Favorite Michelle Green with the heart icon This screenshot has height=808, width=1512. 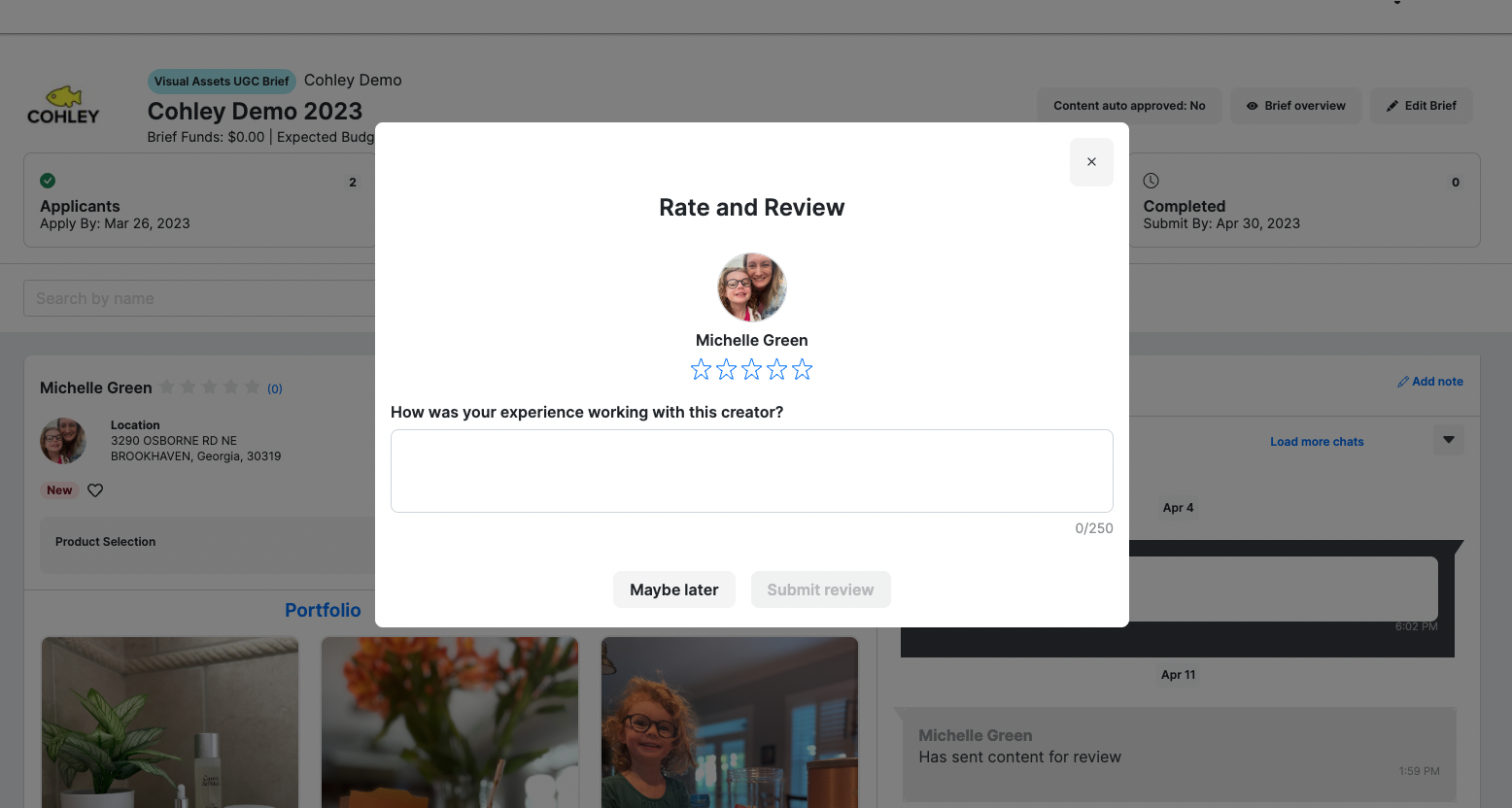pos(95,490)
